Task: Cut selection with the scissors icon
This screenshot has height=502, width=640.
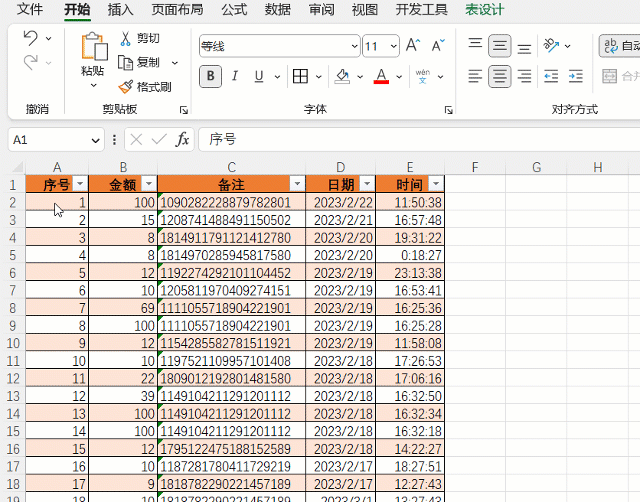Action: (x=125, y=38)
